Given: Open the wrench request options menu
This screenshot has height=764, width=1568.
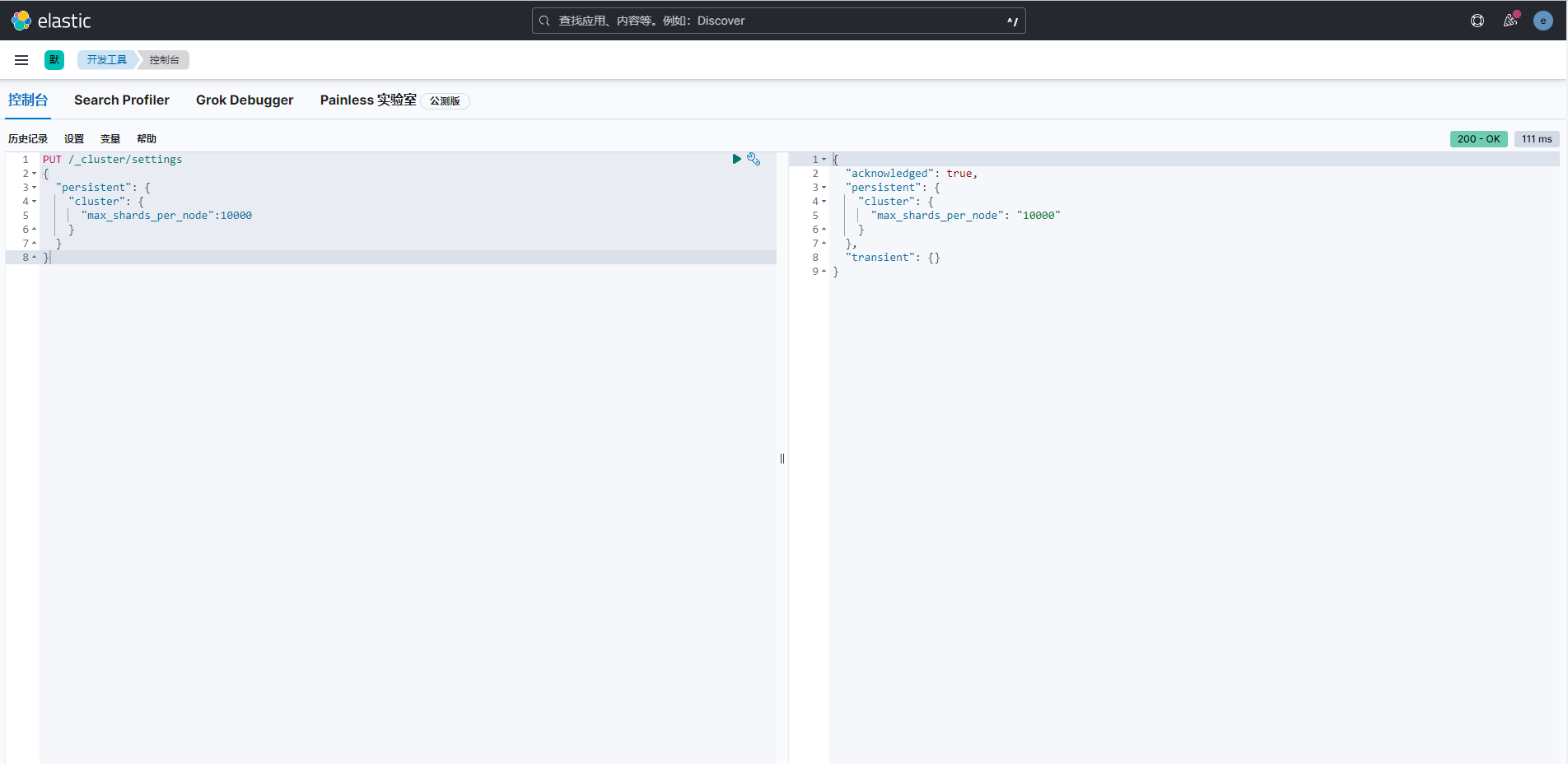Looking at the screenshot, I should coord(754,159).
